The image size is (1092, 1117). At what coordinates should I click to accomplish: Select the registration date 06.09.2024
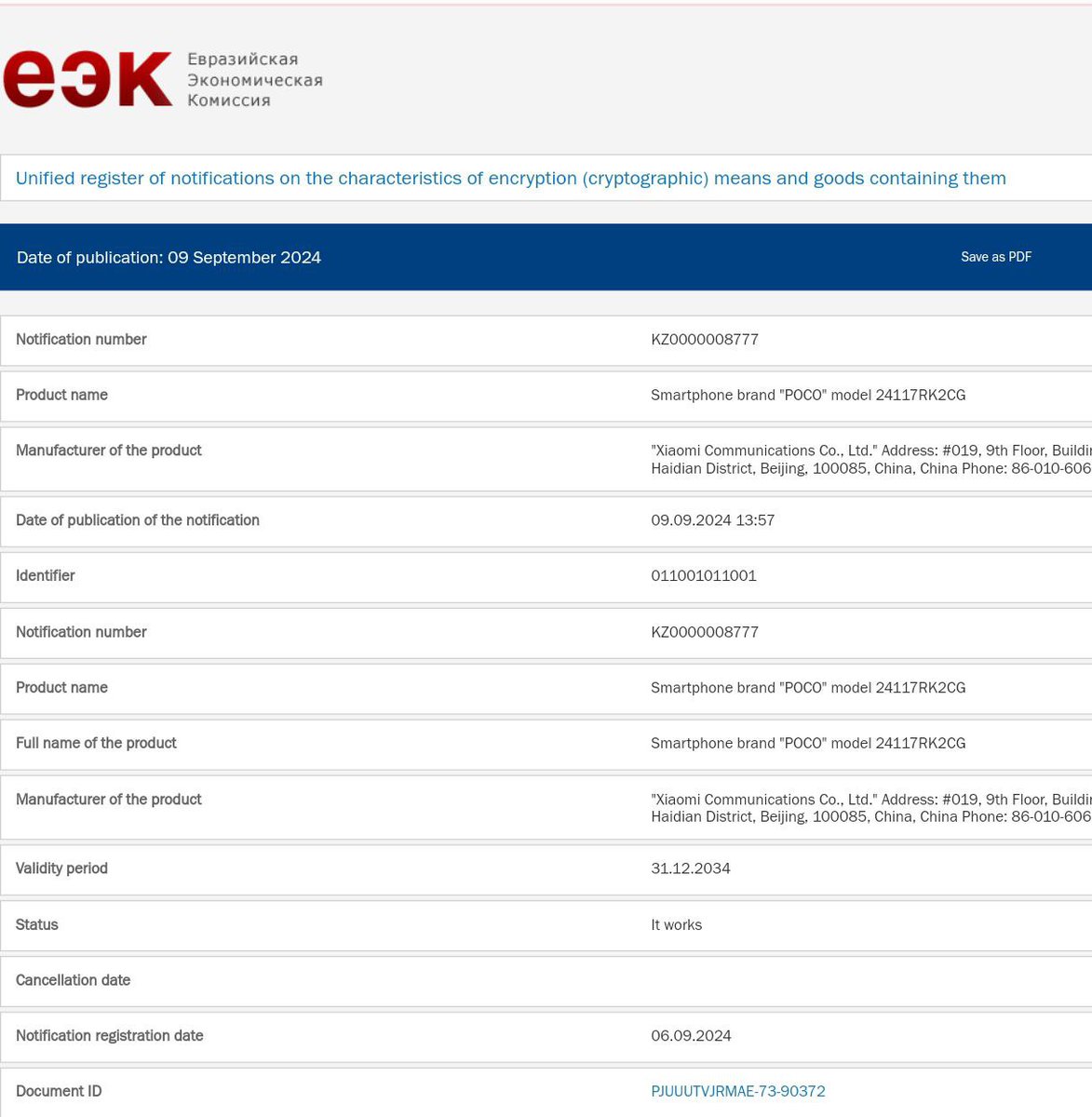point(691,1036)
